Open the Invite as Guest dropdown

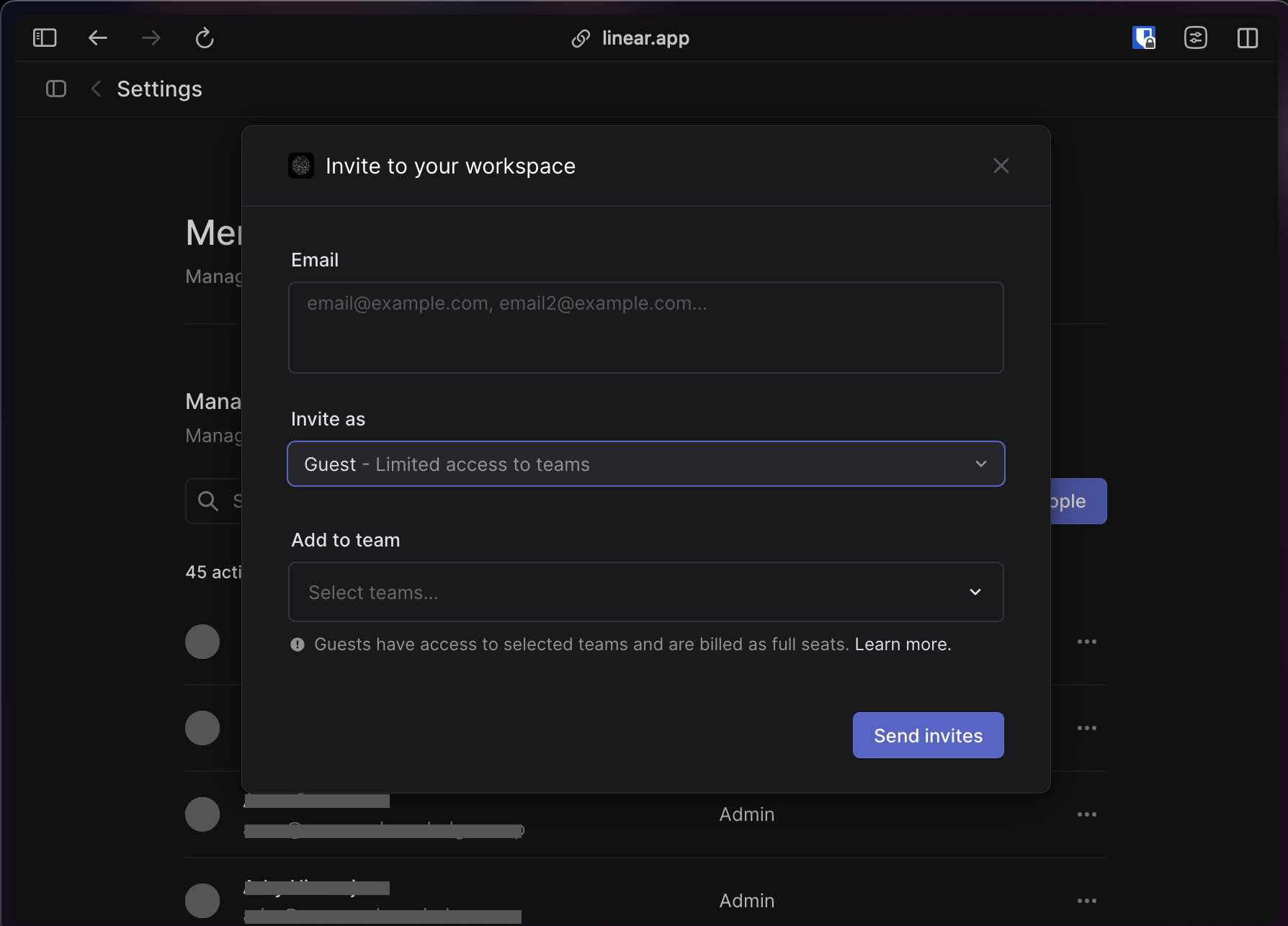[646, 464]
